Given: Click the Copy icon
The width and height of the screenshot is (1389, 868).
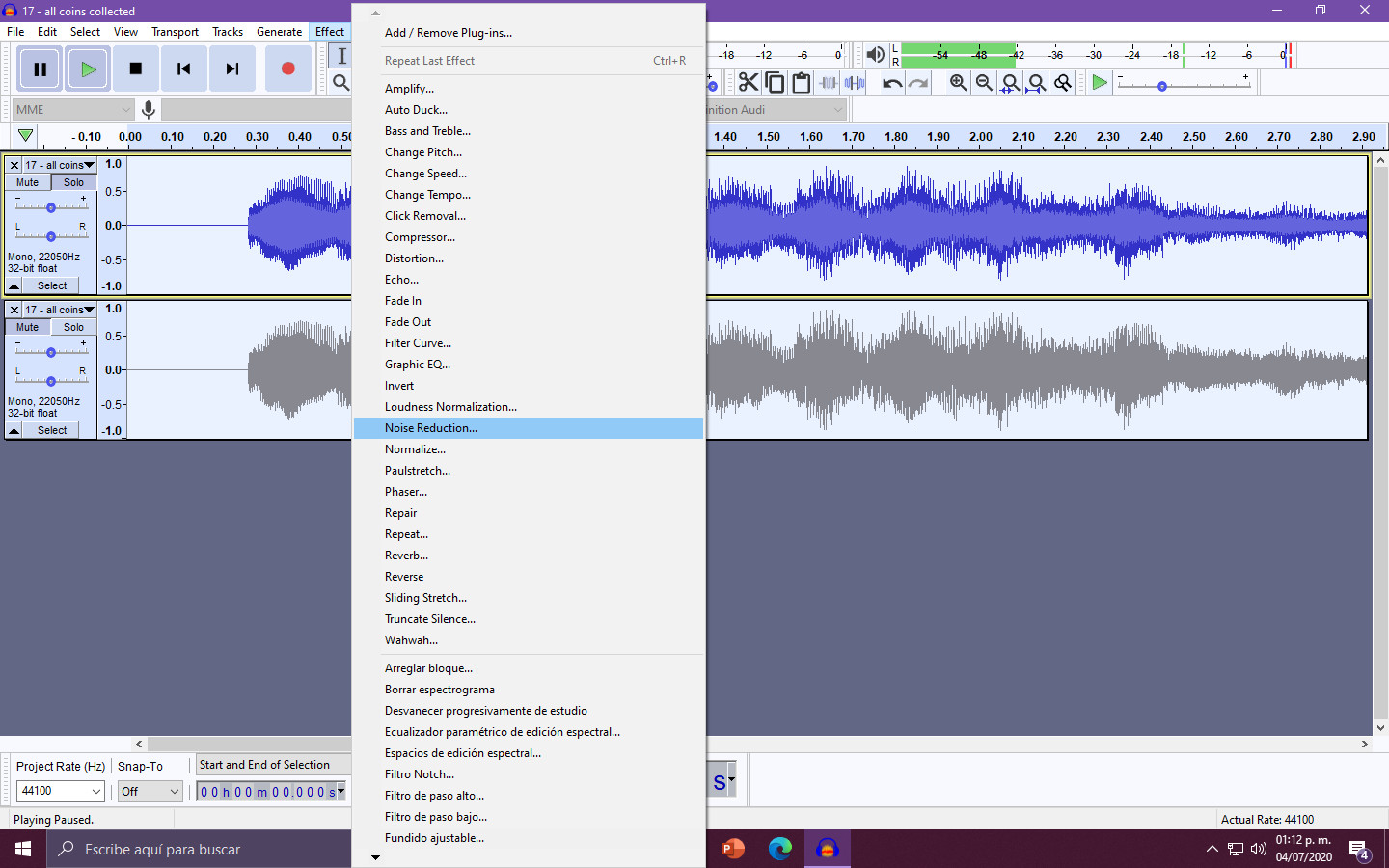Looking at the screenshot, I should point(775,83).
